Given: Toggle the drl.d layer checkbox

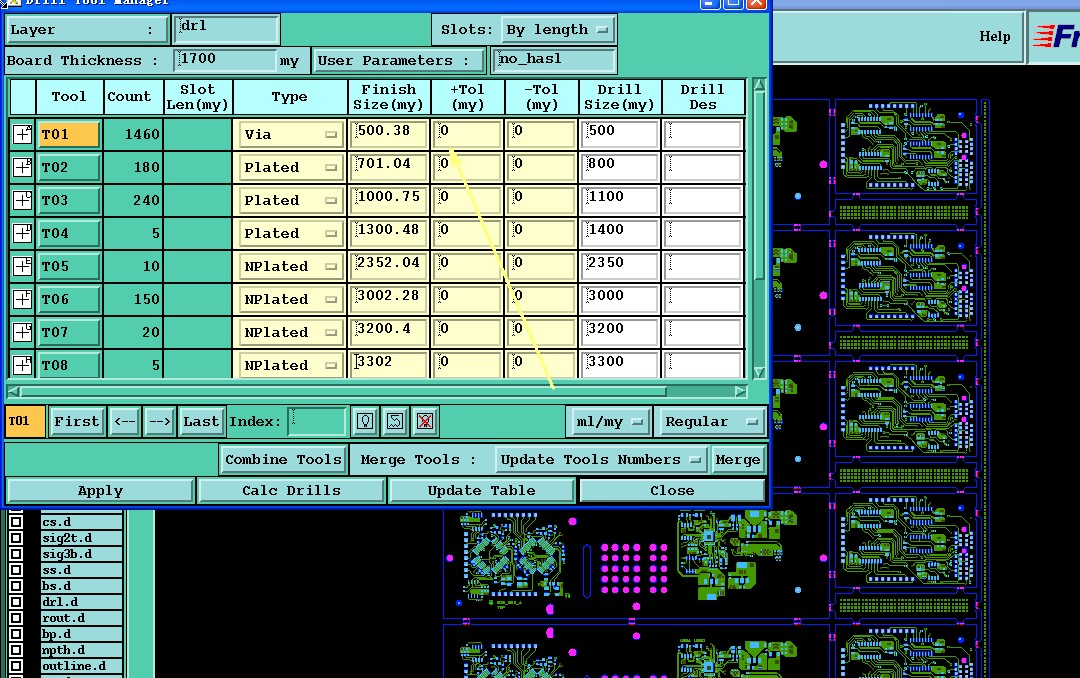Looking at the screenshot, I should [16, 602].
